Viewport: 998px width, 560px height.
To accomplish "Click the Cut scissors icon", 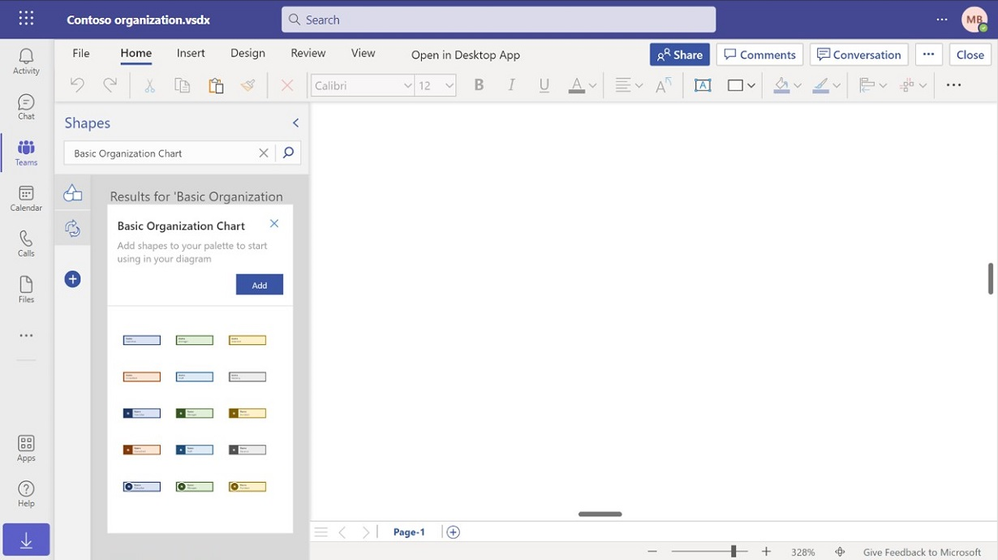I will 150,85.
